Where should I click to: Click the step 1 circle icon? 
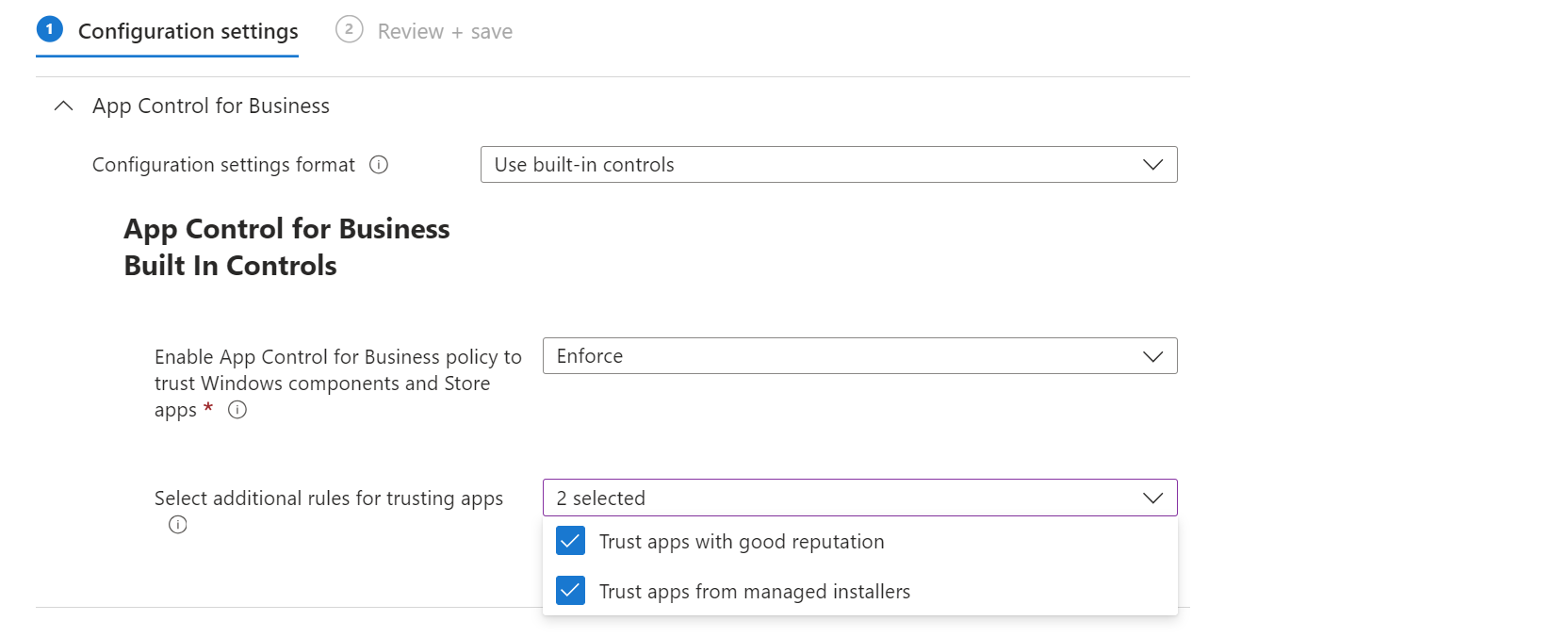(50, 30)
